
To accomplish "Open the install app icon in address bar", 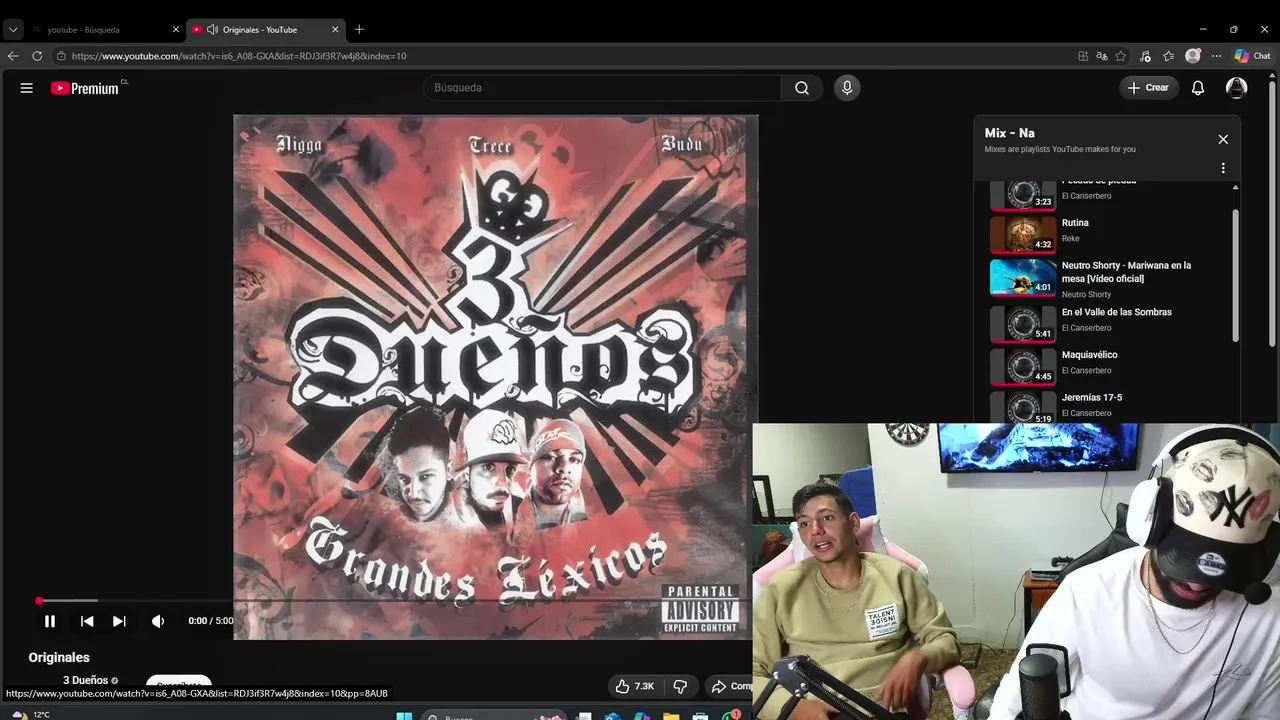I will coord(1083,56).
